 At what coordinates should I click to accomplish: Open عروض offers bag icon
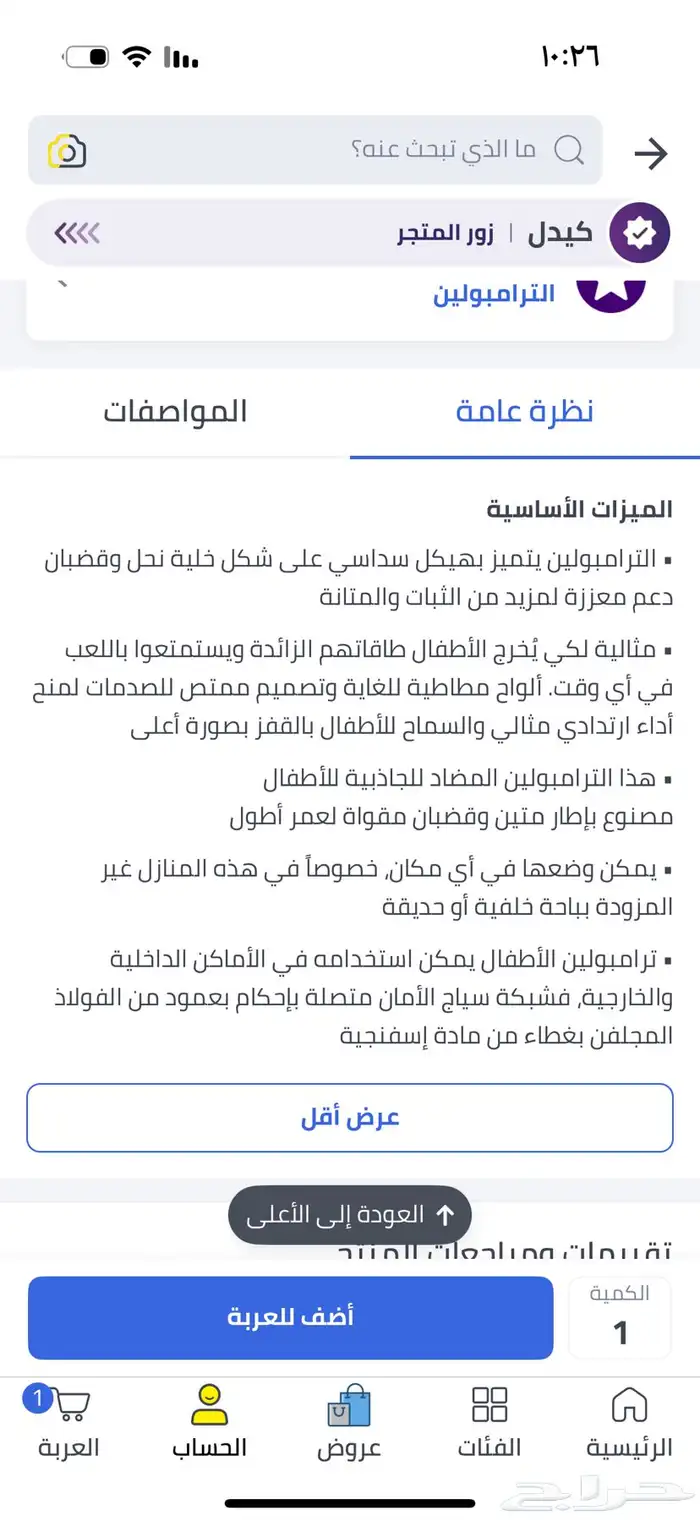(349, 1408)
